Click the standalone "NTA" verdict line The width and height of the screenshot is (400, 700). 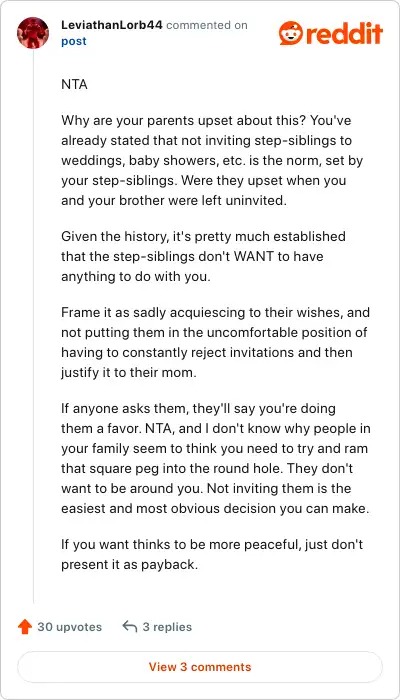click(x=74, y=84)
